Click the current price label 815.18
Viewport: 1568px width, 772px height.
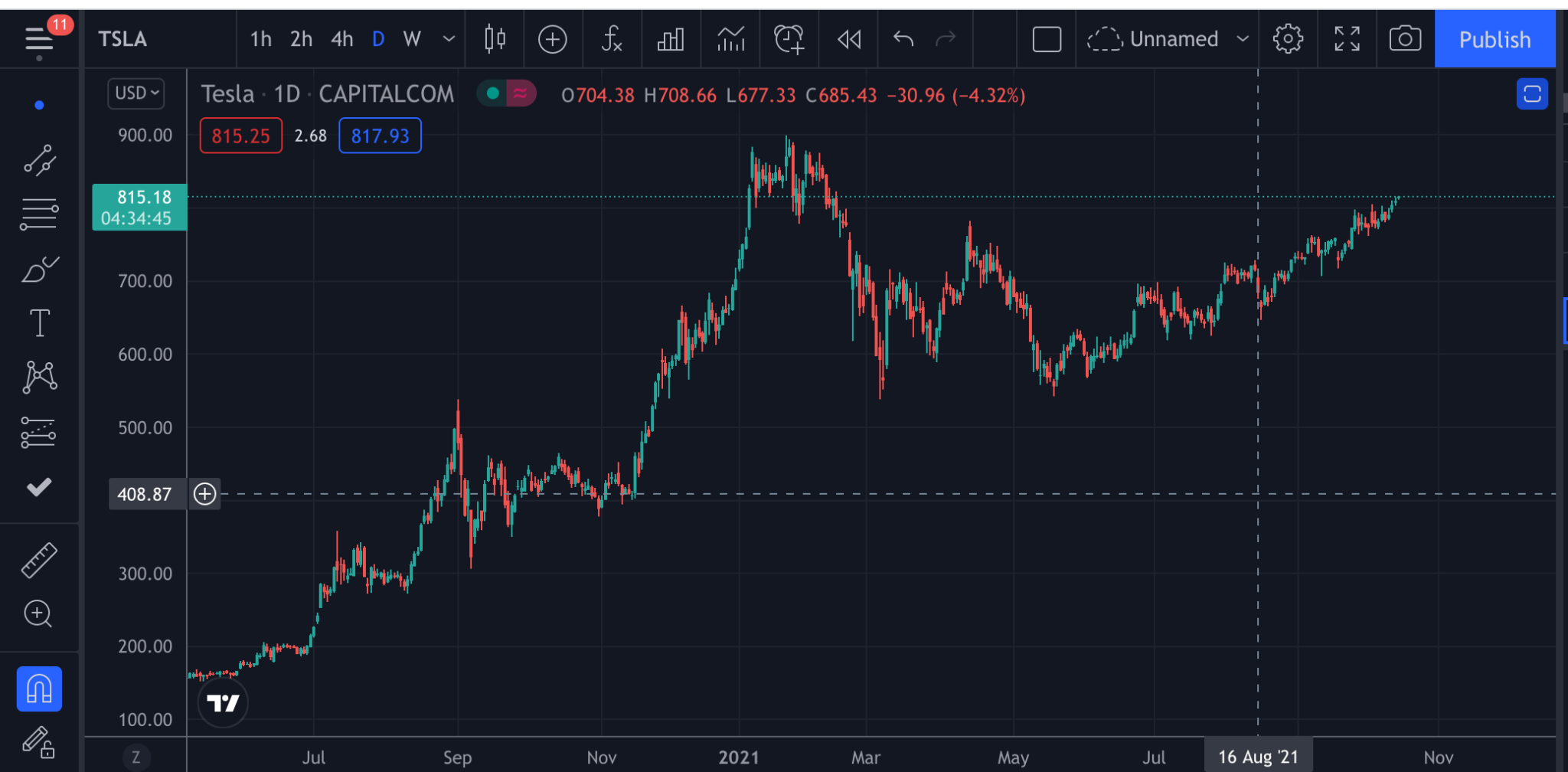(x=139, y=207)
